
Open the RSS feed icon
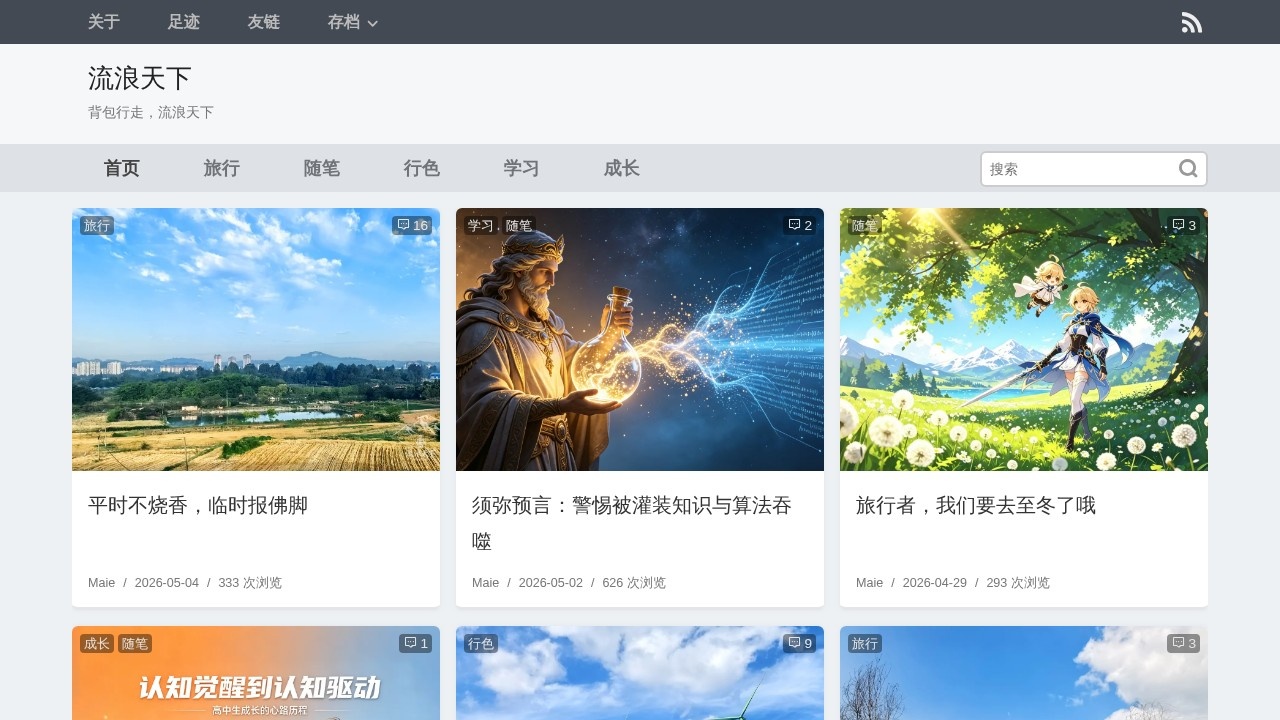pos(1191,22)
